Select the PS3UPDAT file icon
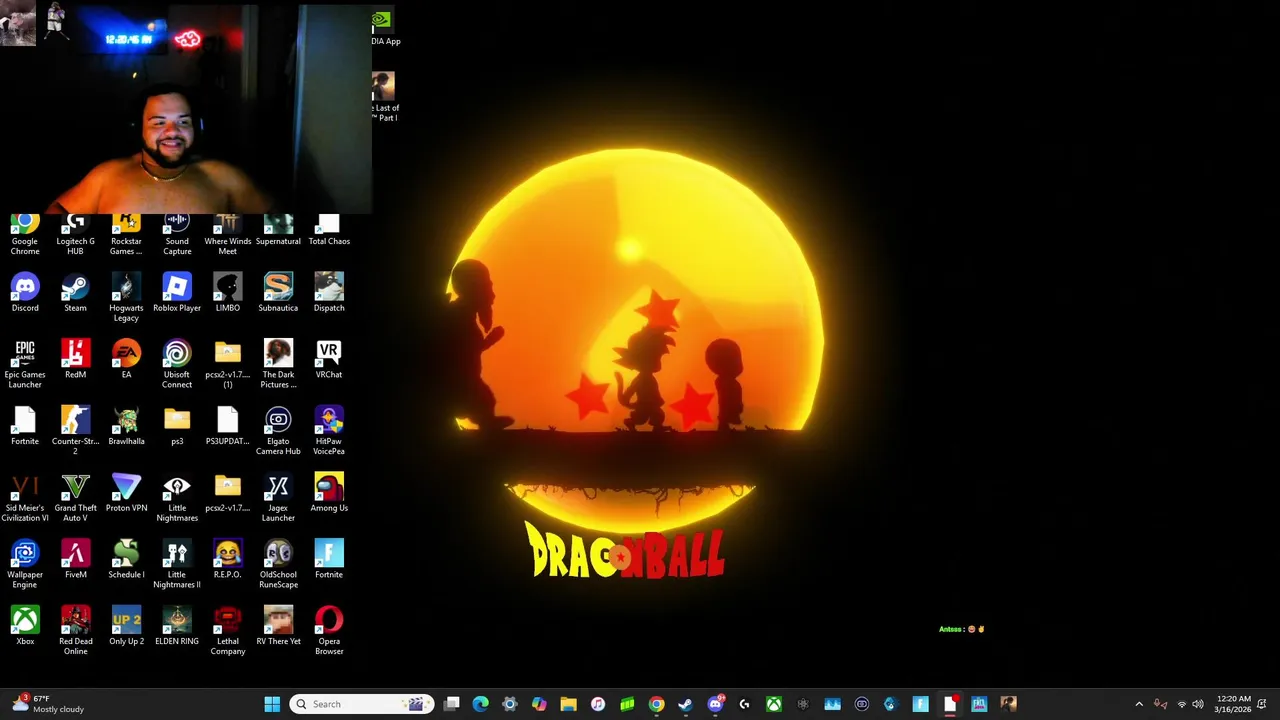 click(x=227, y=427)
